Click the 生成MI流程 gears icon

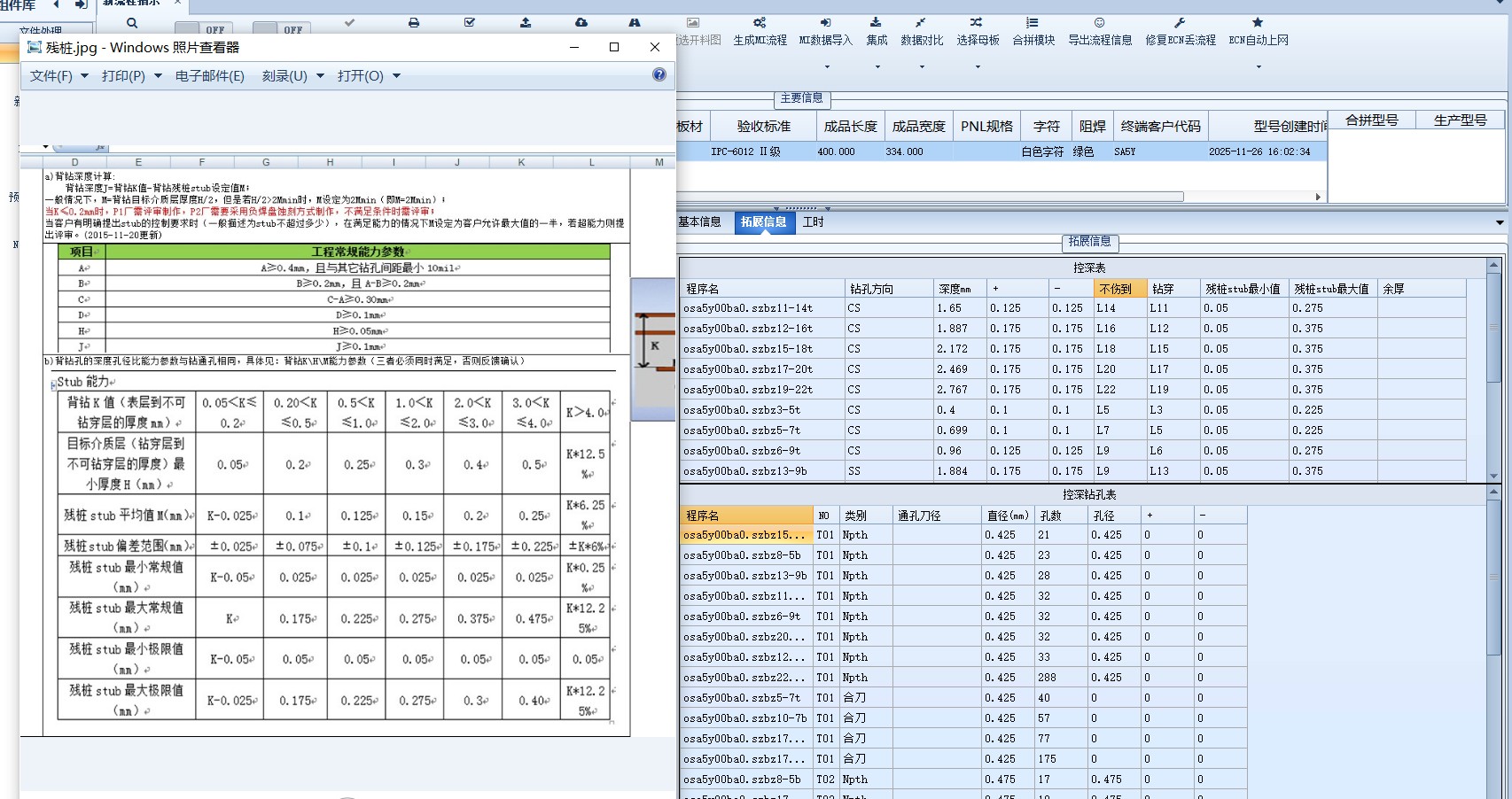pyautogui.click(x=760, y=22)
